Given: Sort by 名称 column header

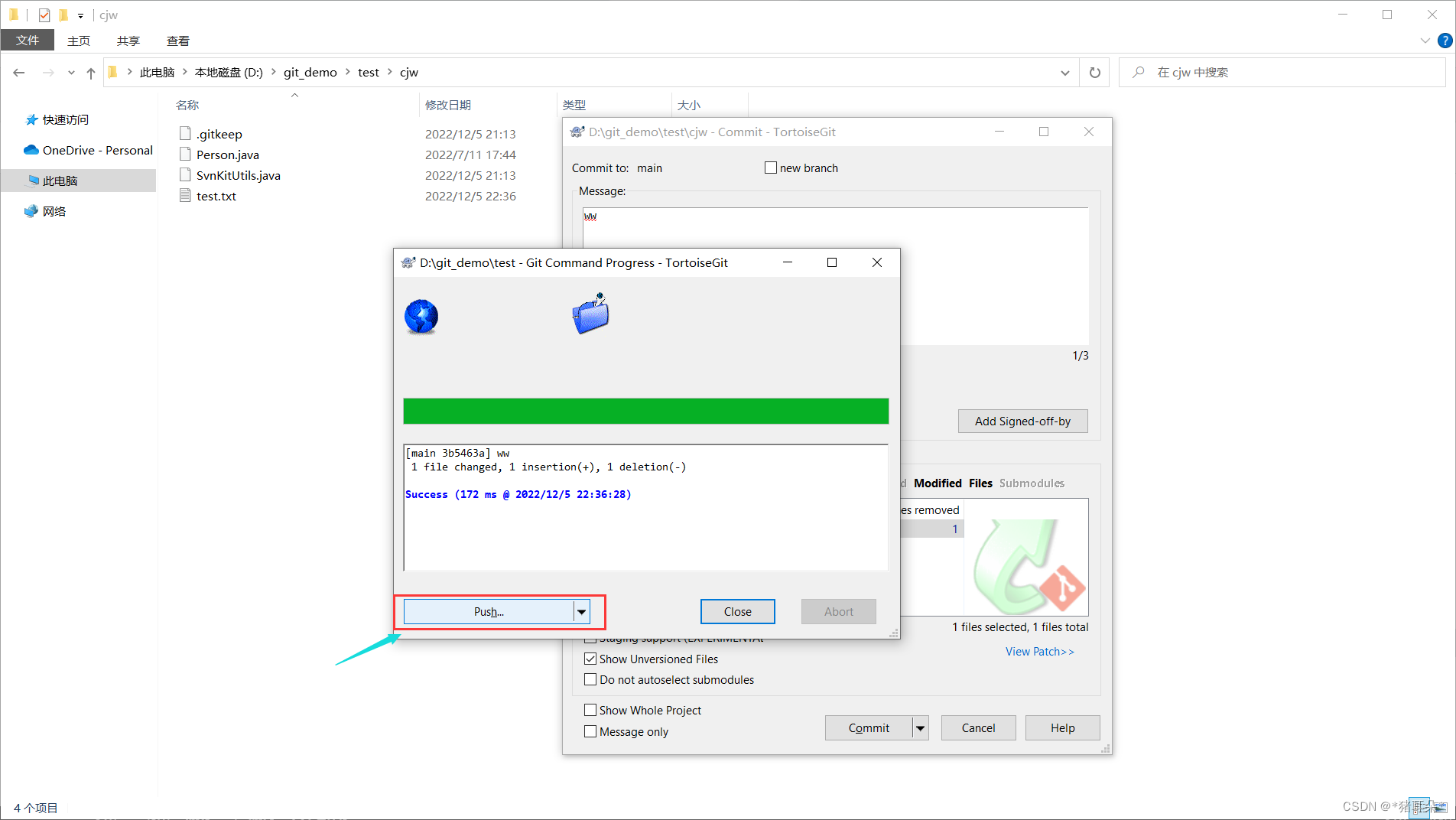Looking at the screenshot, I should [x=187, y=105].
